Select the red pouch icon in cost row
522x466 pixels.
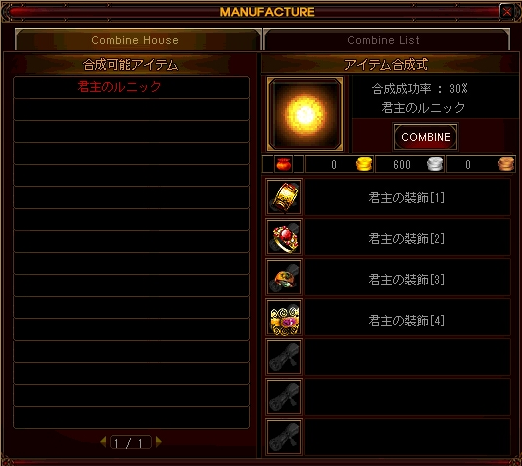(x=284, y=164)
